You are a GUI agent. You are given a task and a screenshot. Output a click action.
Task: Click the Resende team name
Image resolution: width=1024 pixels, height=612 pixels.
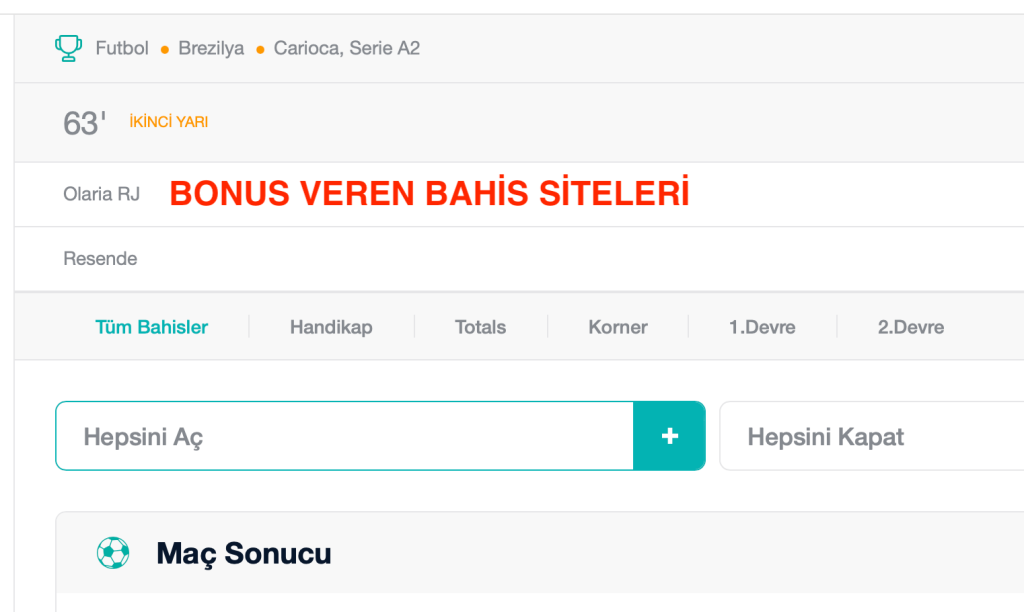tap(100, 259)
